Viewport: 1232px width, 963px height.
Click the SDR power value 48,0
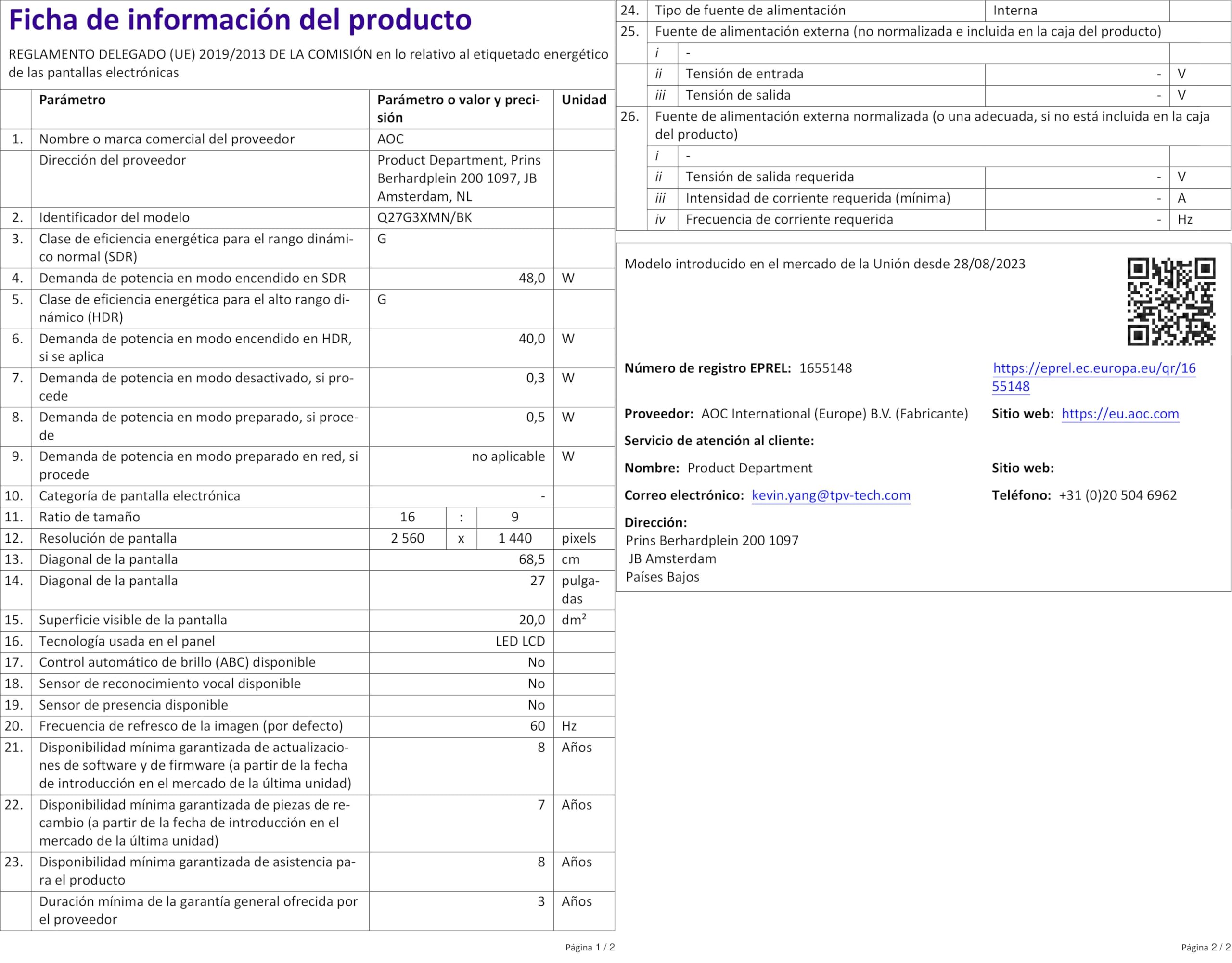tap(531, 279)
